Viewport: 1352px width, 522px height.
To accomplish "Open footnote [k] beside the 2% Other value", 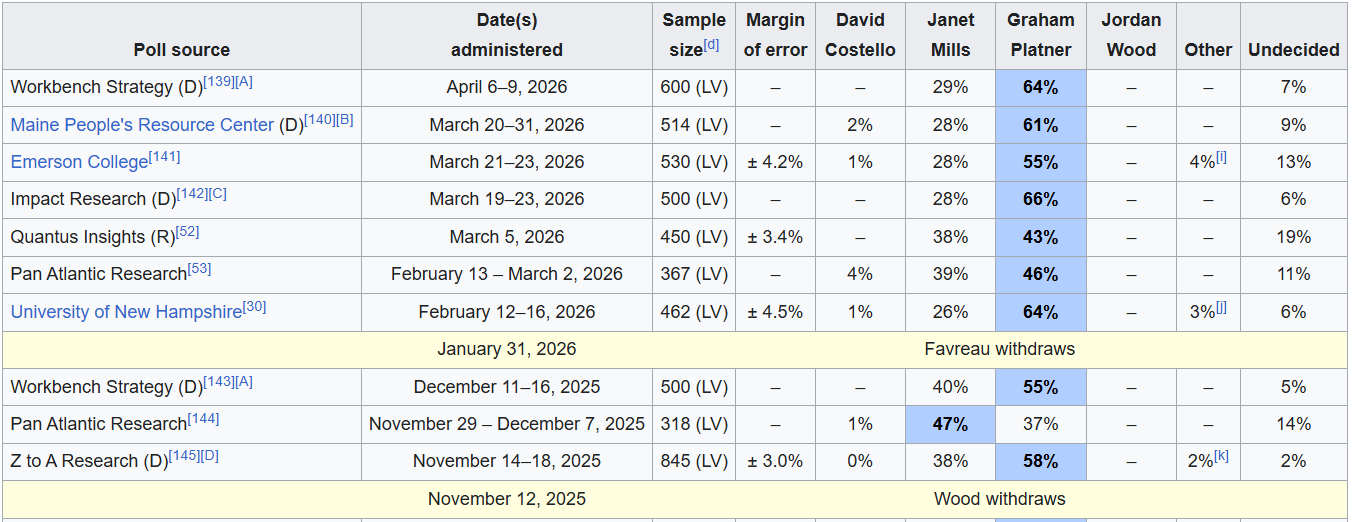I will pyautogui.click(x=1221, y=457).
